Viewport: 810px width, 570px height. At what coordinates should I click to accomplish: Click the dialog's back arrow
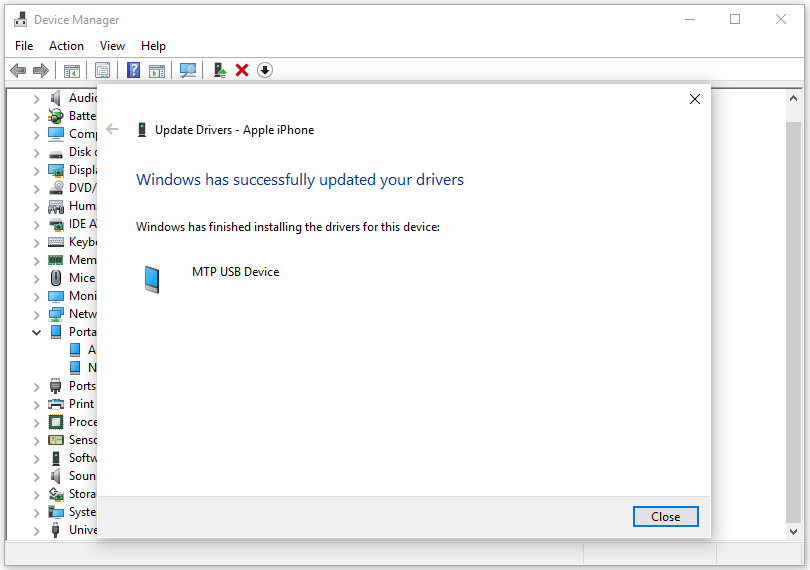(112, 129)
